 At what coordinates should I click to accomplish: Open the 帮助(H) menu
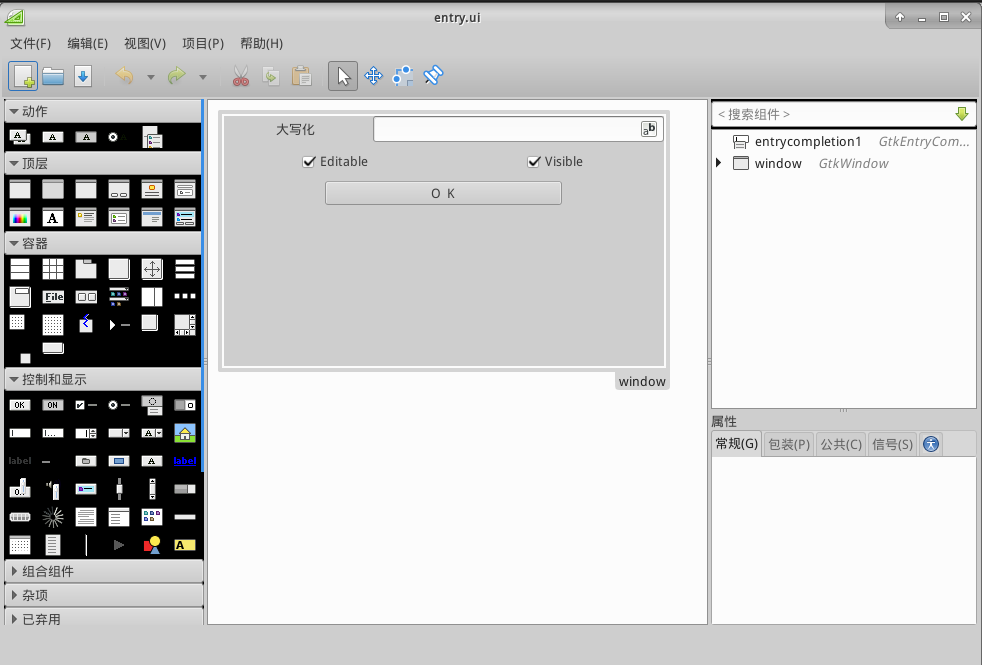pyautogui.click(x=261, y=43)
